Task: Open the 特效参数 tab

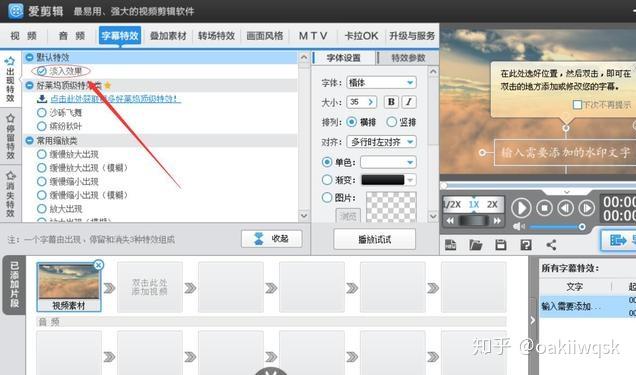Action: coord(408,58)
